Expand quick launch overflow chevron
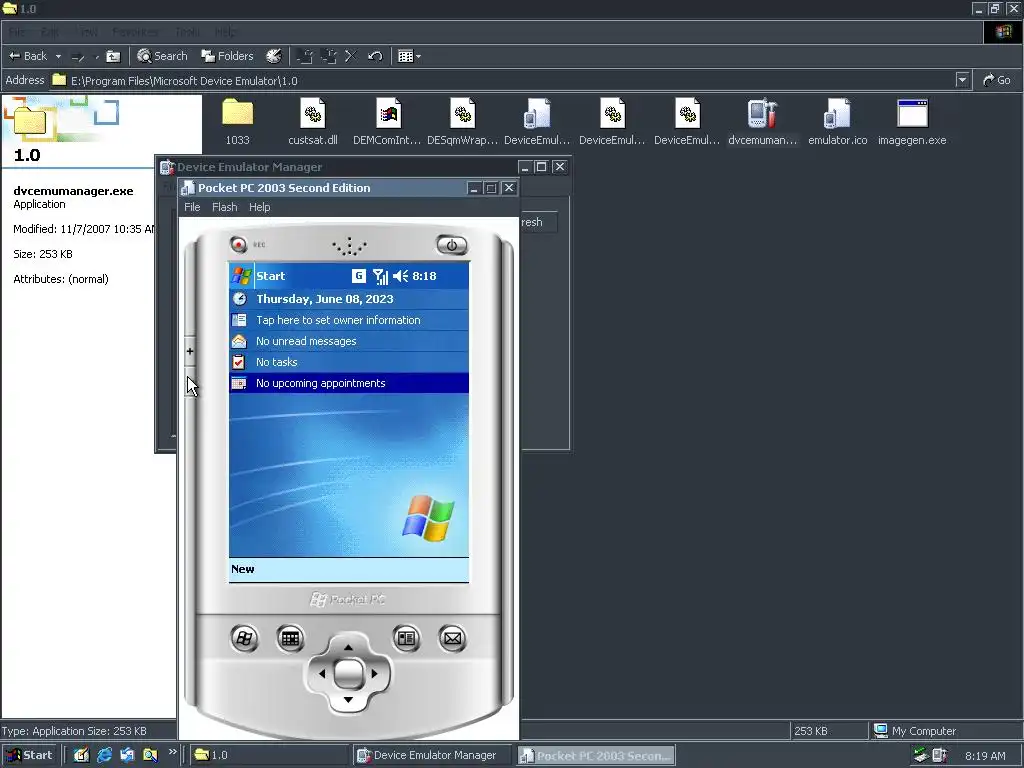The width and height of the screenshot is (1024, 768). (172, 752)
